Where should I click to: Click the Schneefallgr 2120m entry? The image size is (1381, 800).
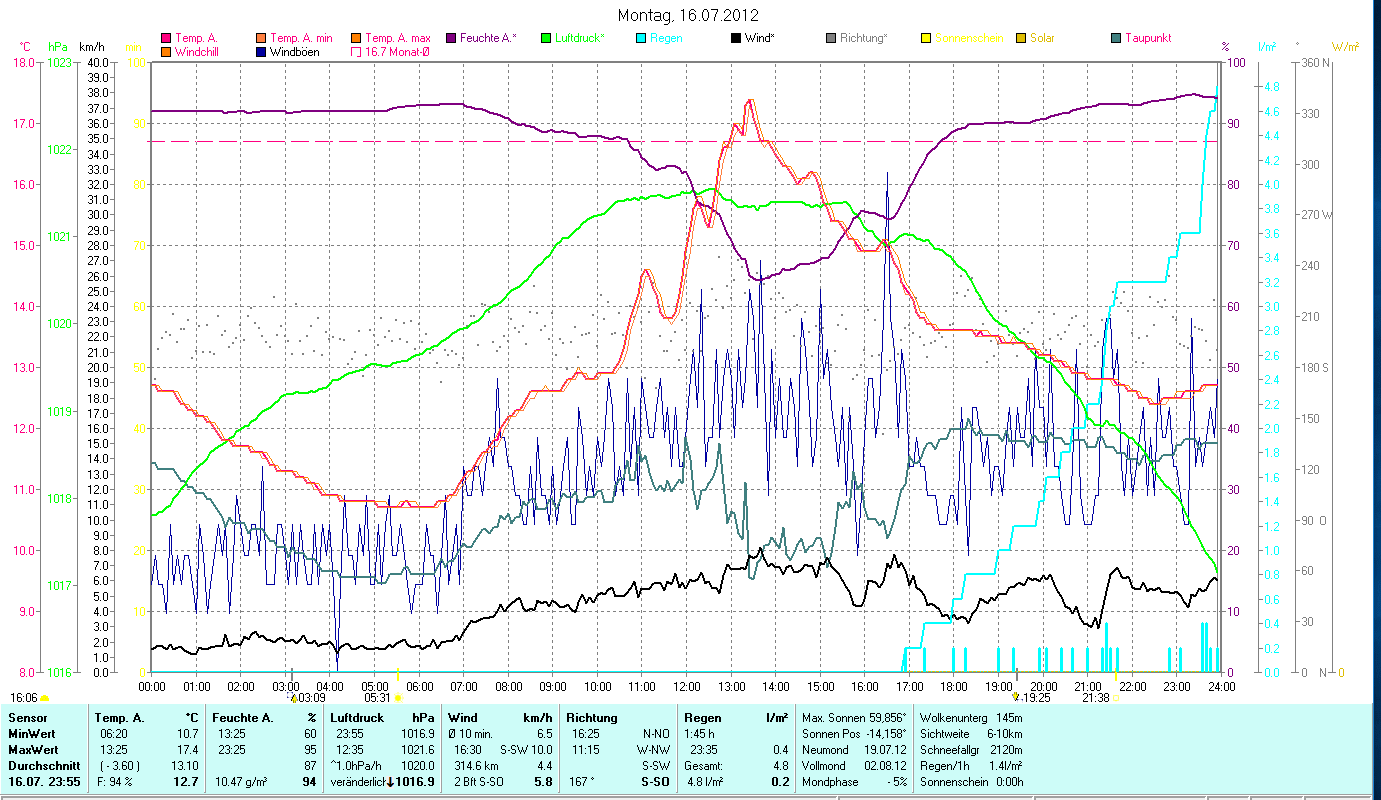[x=971, y=750]
